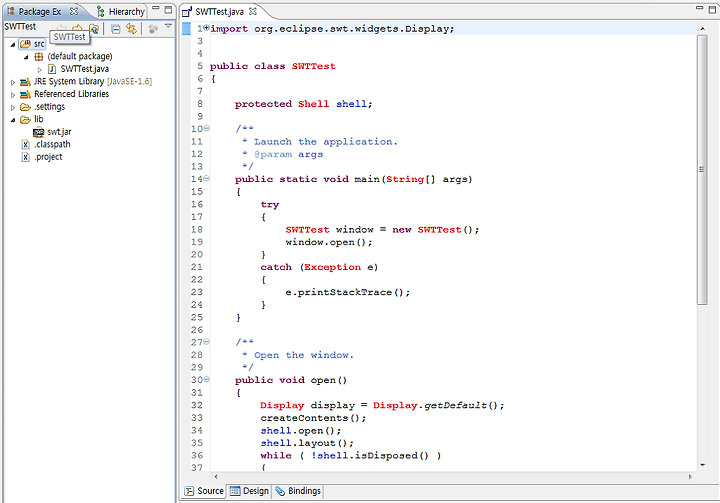Select JRE System Library [JavaSE-1.6]
720x503 pixels.
tap(93, 81)
